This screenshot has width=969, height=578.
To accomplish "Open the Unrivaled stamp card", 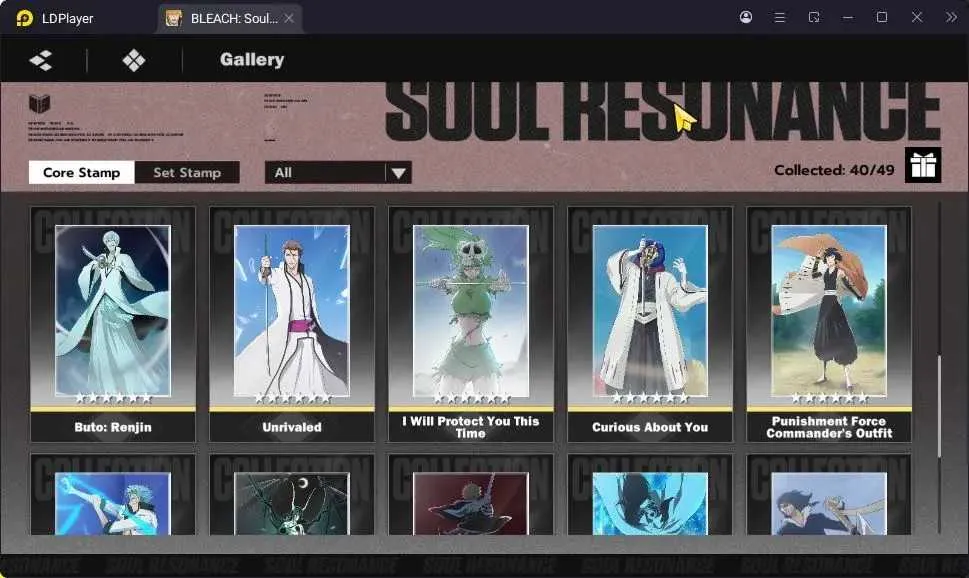I will point(292,325).
